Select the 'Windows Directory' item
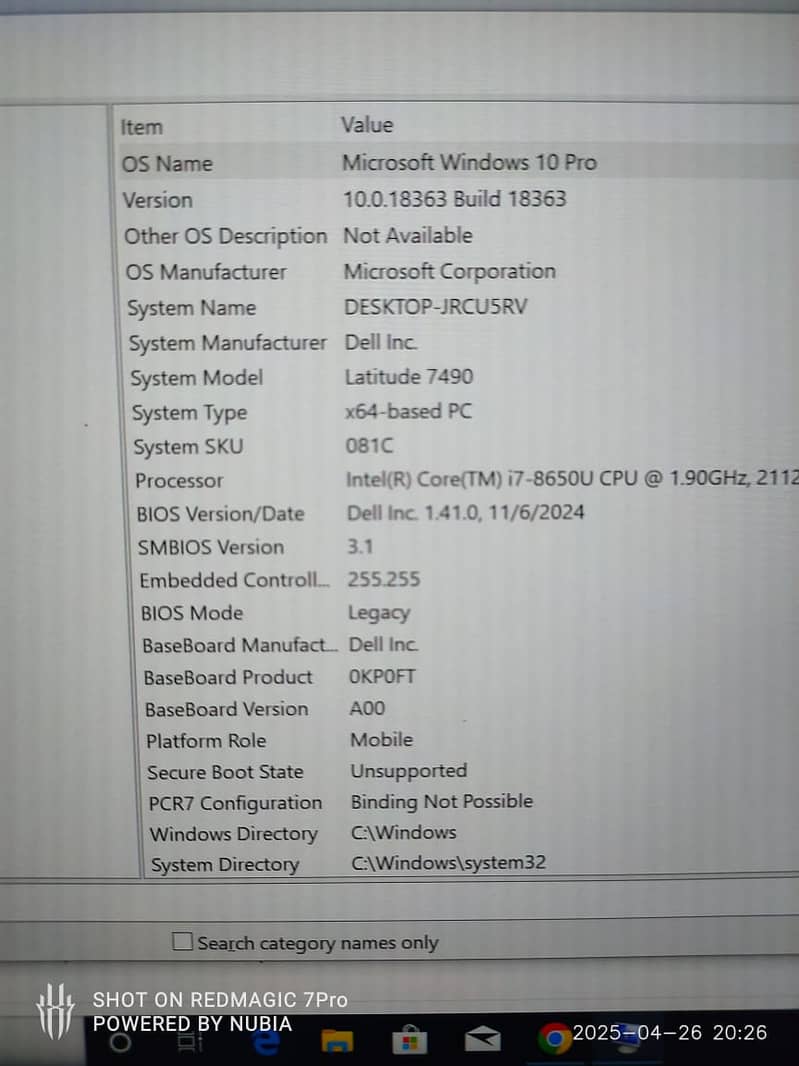 coord(234,834)
